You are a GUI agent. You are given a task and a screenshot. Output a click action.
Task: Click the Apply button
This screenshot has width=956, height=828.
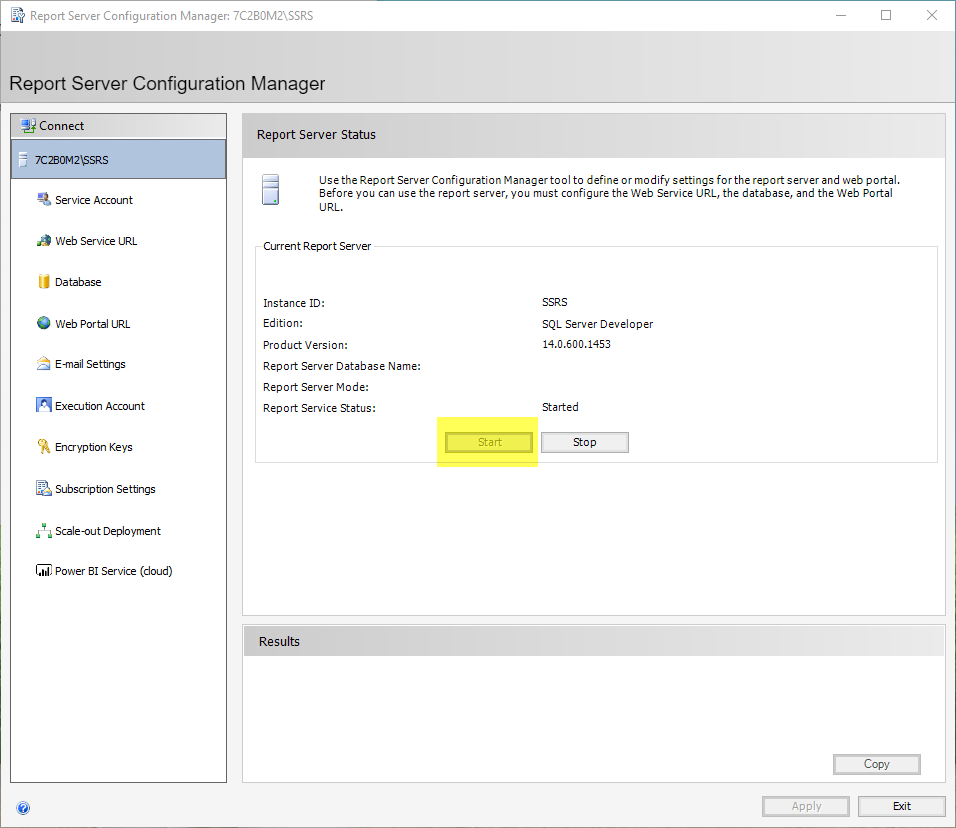[806, 806]
